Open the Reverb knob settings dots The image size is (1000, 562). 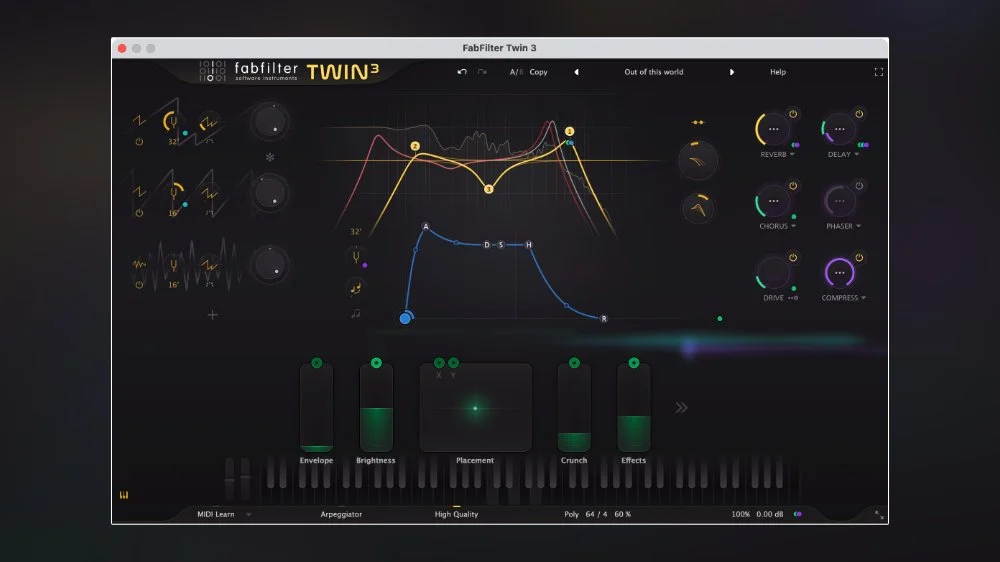tap(774, 129)
